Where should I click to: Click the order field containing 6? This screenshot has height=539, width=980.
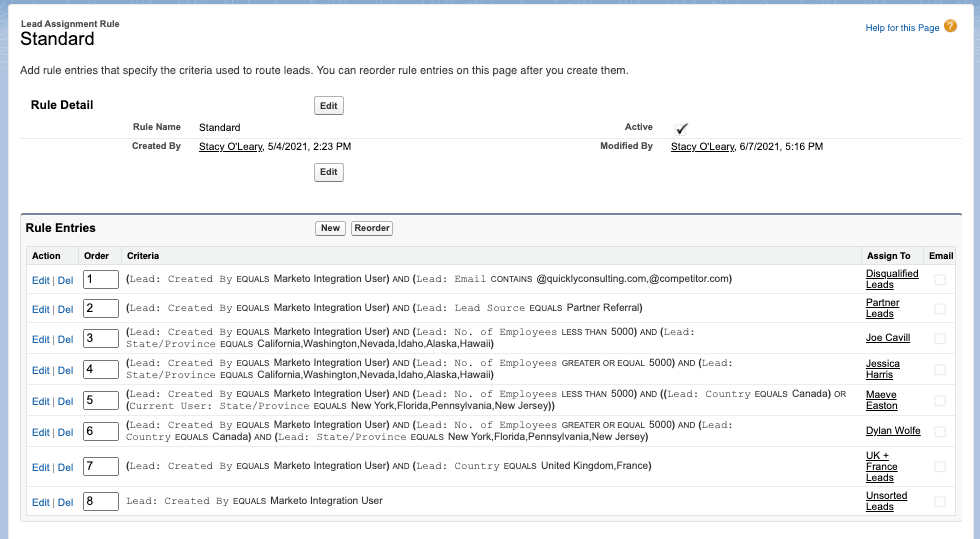(101, 431)
